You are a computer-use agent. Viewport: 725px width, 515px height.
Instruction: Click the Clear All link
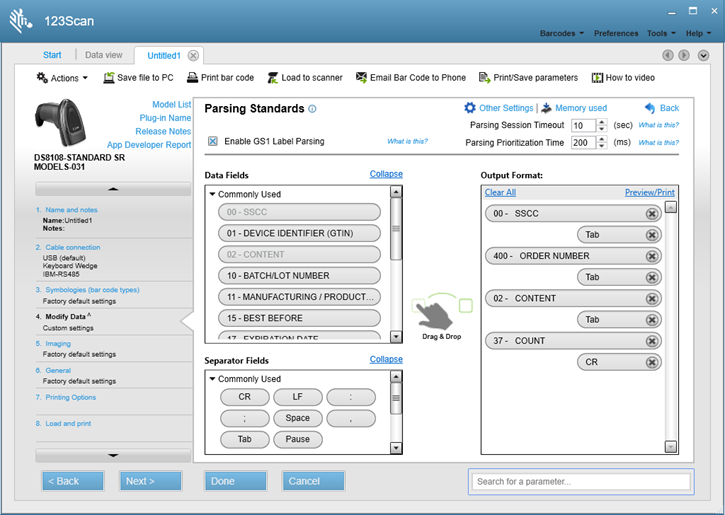click(500, 192)
